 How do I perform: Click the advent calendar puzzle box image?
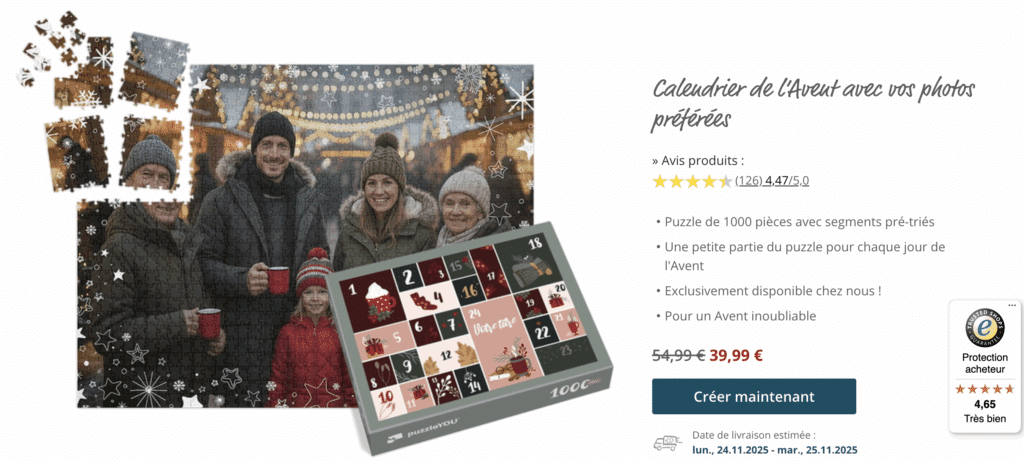pos(470,336)
